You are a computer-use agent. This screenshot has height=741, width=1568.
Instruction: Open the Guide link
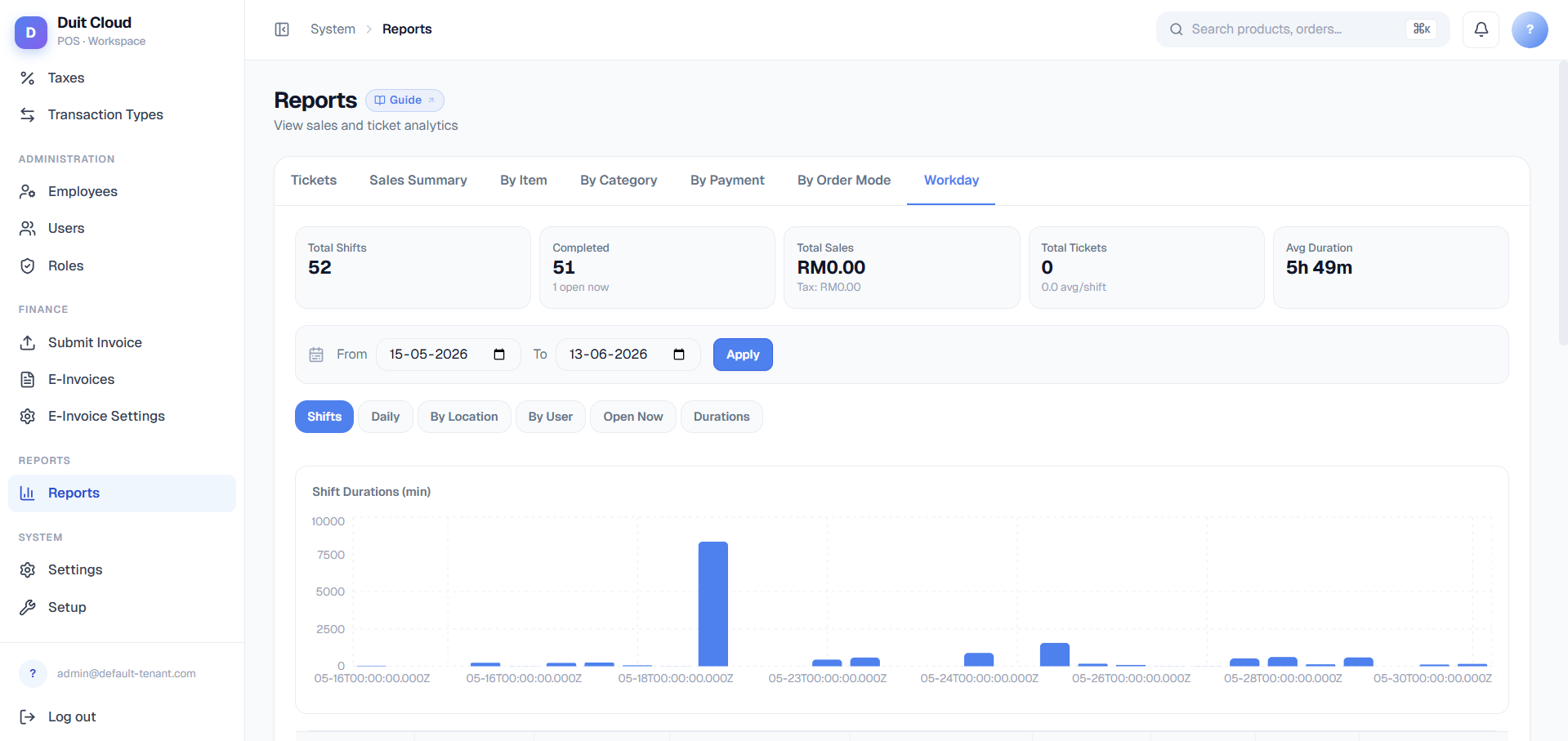click(404, 100)
